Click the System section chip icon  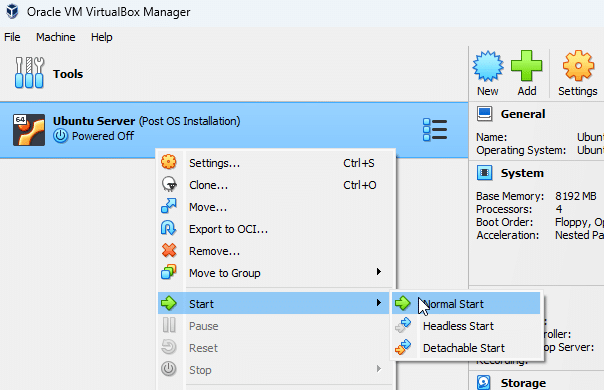(x=485, y=173)
